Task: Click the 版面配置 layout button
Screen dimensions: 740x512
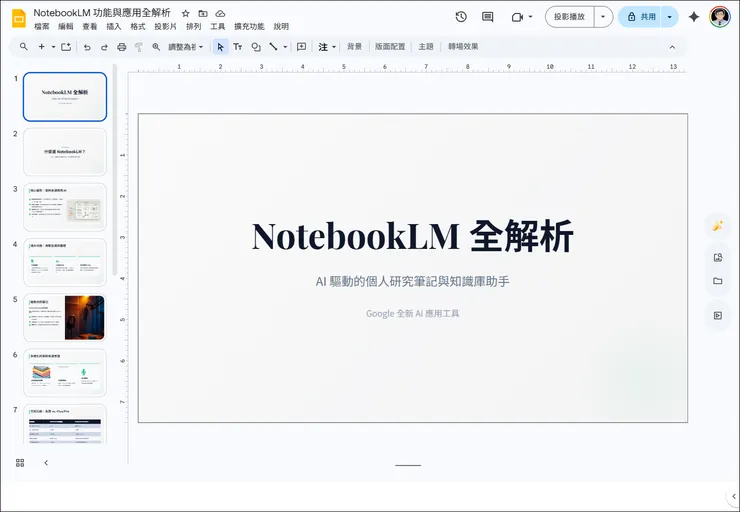Action: point(390,47)
